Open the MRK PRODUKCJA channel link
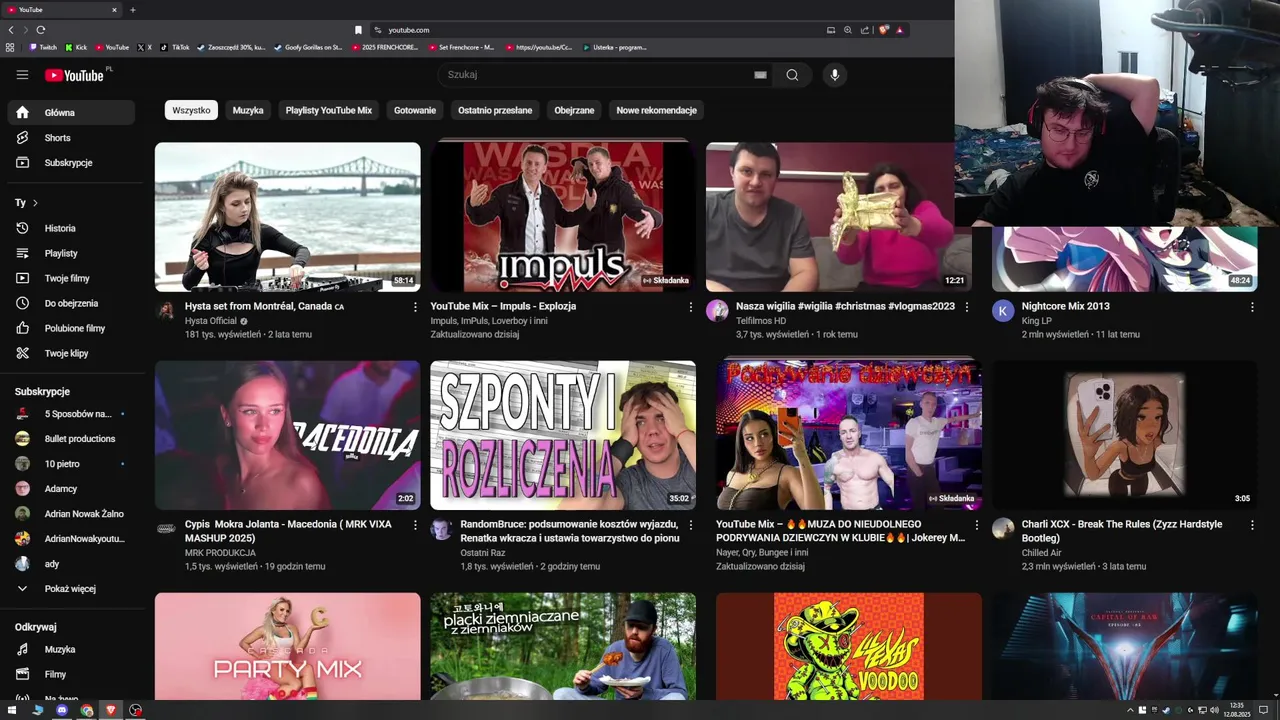This screenshot has width=1280, height=720. [x=220, y=553]
